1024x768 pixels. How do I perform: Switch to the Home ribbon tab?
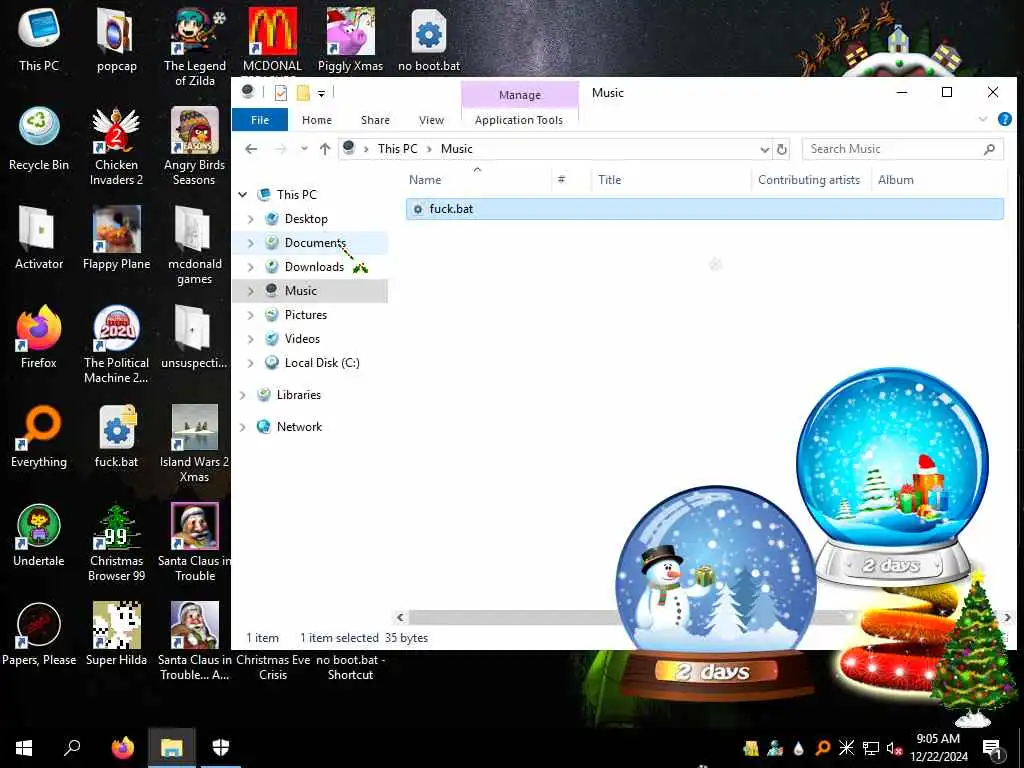click(x=317, y=120)
